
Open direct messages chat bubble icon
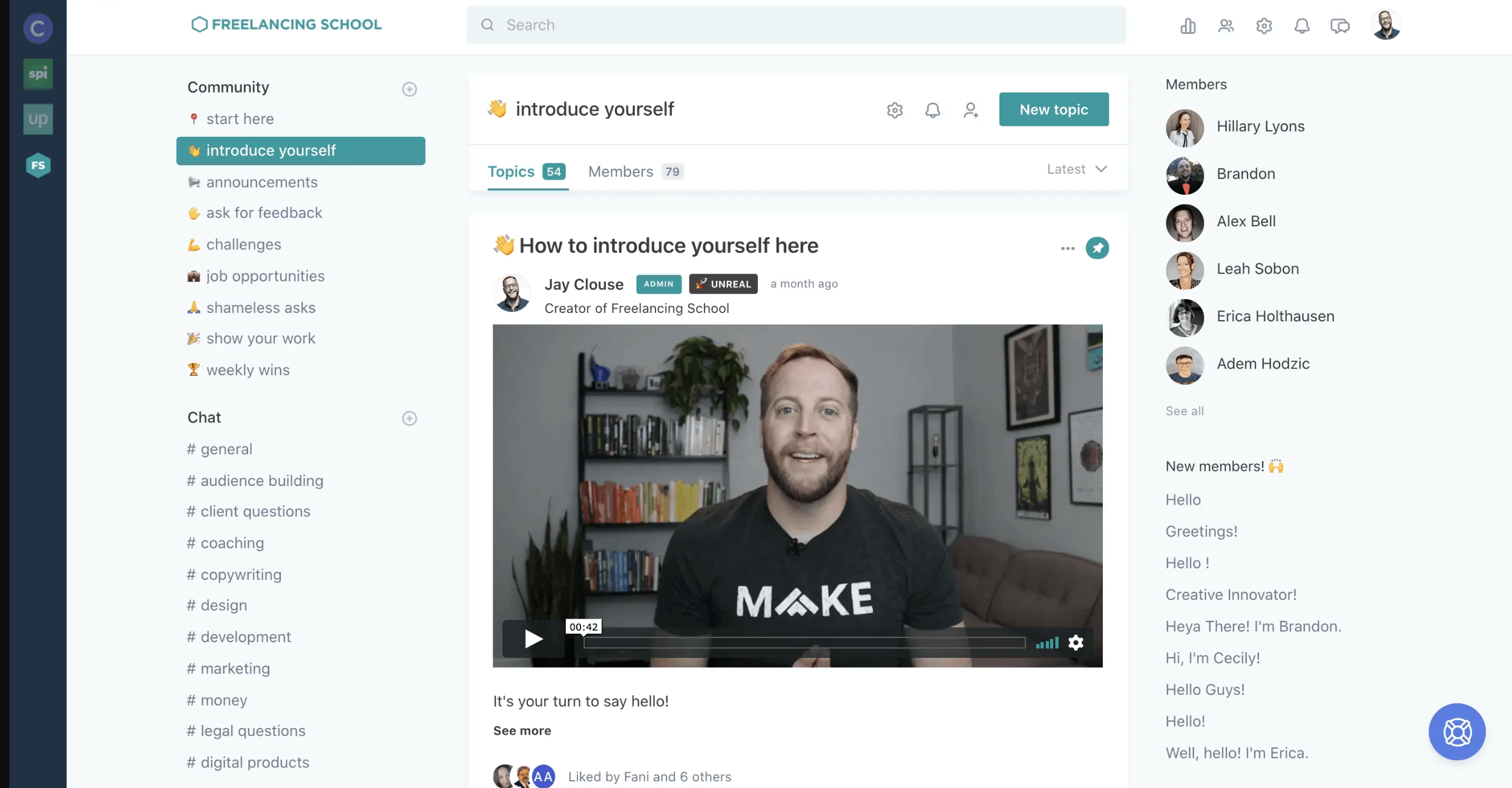(x=1339, y=25)
